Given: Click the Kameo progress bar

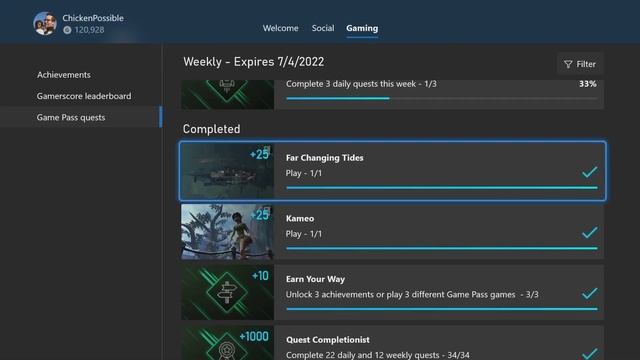Looking at the screenshot, I should point(442,248).
